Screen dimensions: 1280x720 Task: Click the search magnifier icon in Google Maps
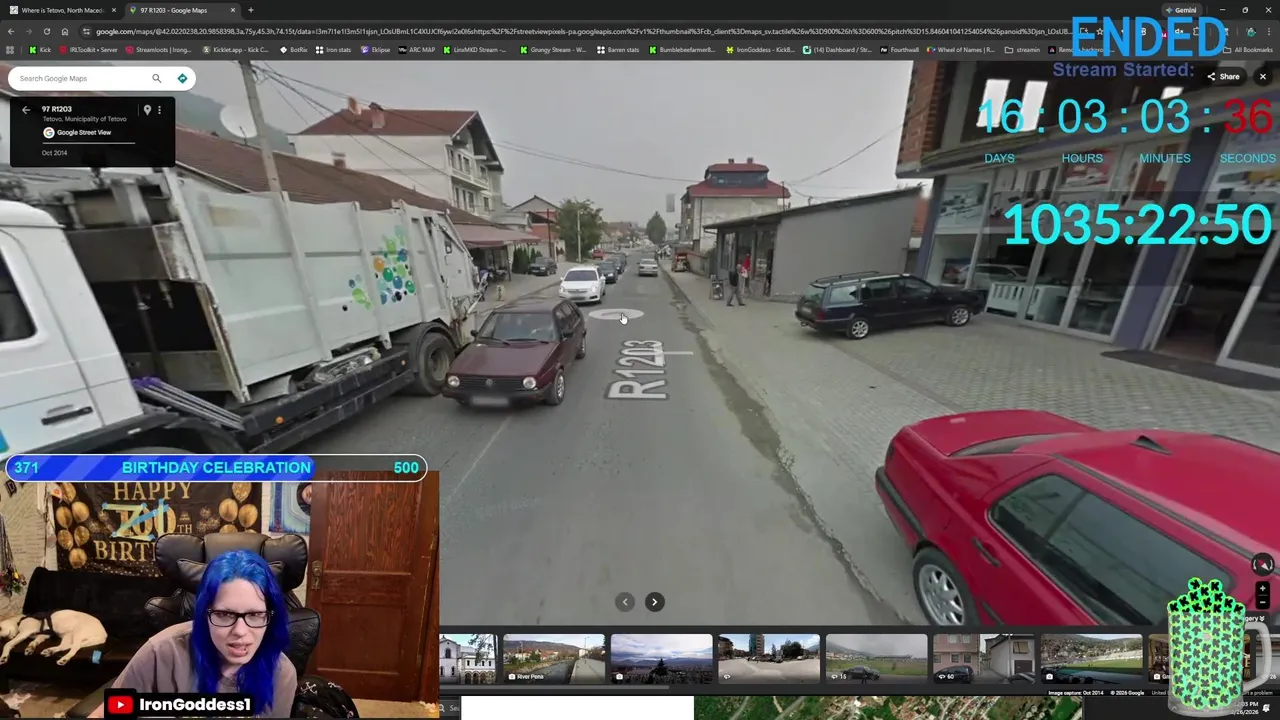pos(156,78)
